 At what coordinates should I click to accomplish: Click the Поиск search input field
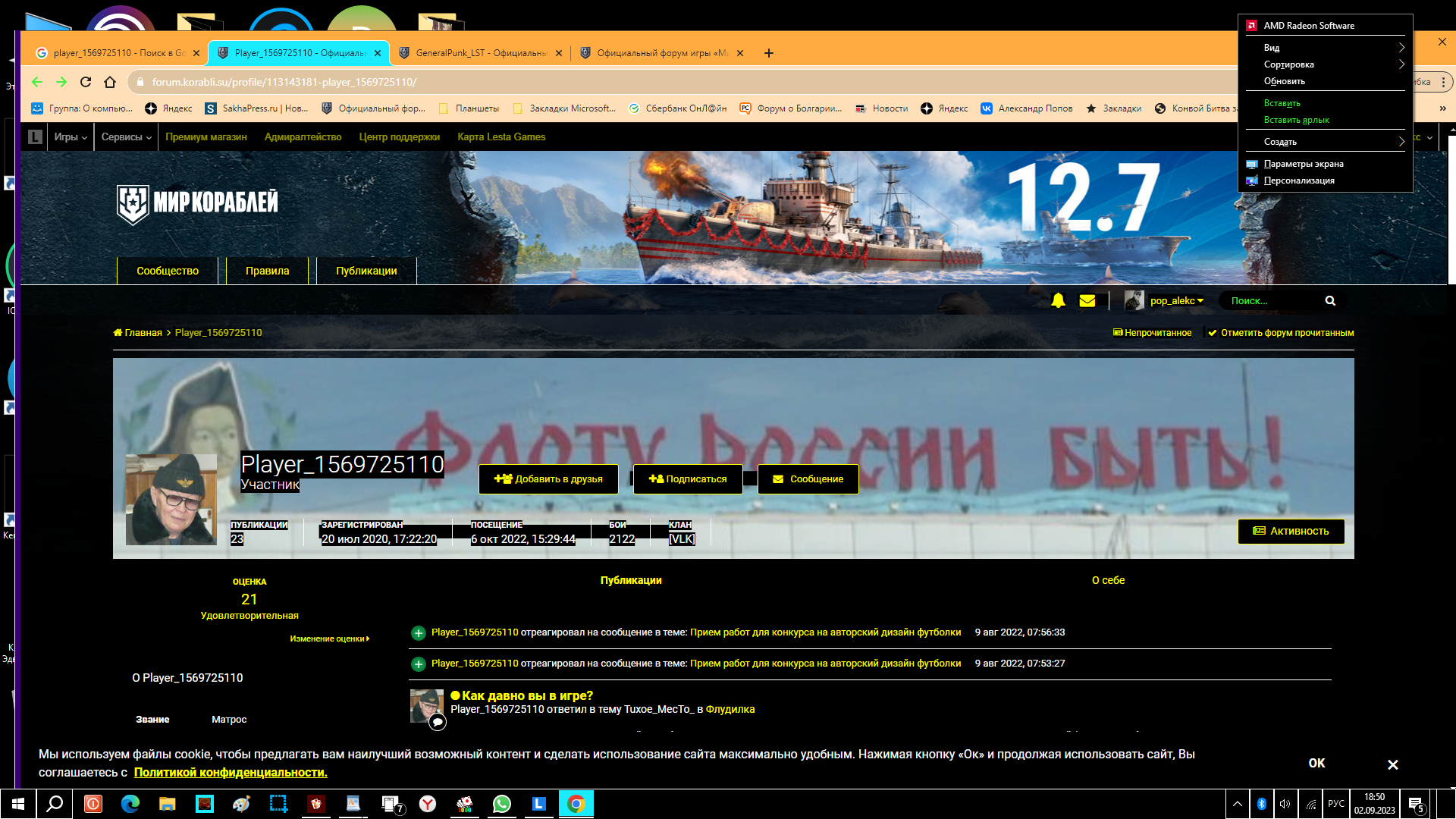(1271, 301)
